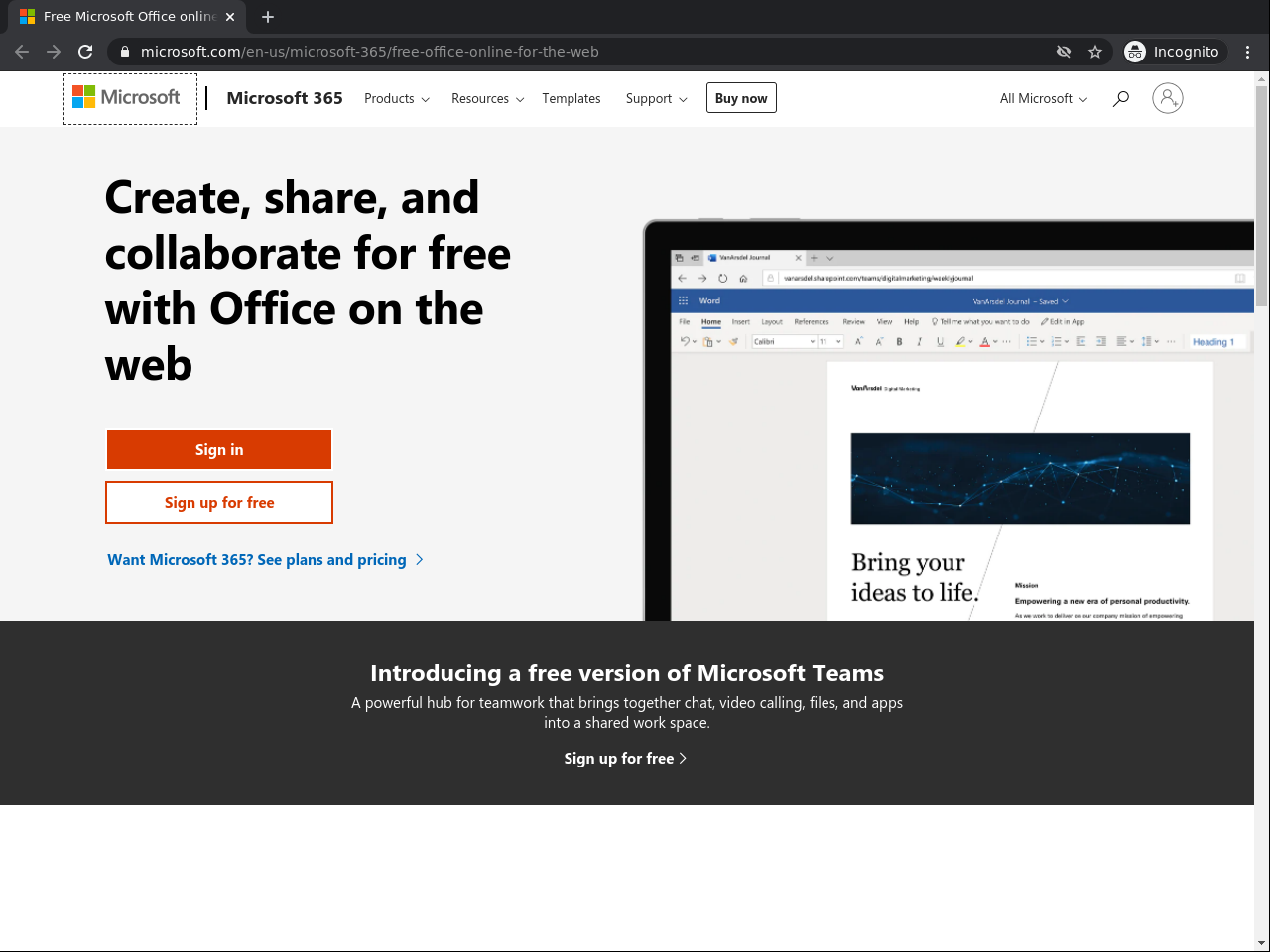Image resolution: width=1270 pixels, height=952 pixels.
Task: Click the Sign up for free outlined button
Action: click(x=219, y=503)
